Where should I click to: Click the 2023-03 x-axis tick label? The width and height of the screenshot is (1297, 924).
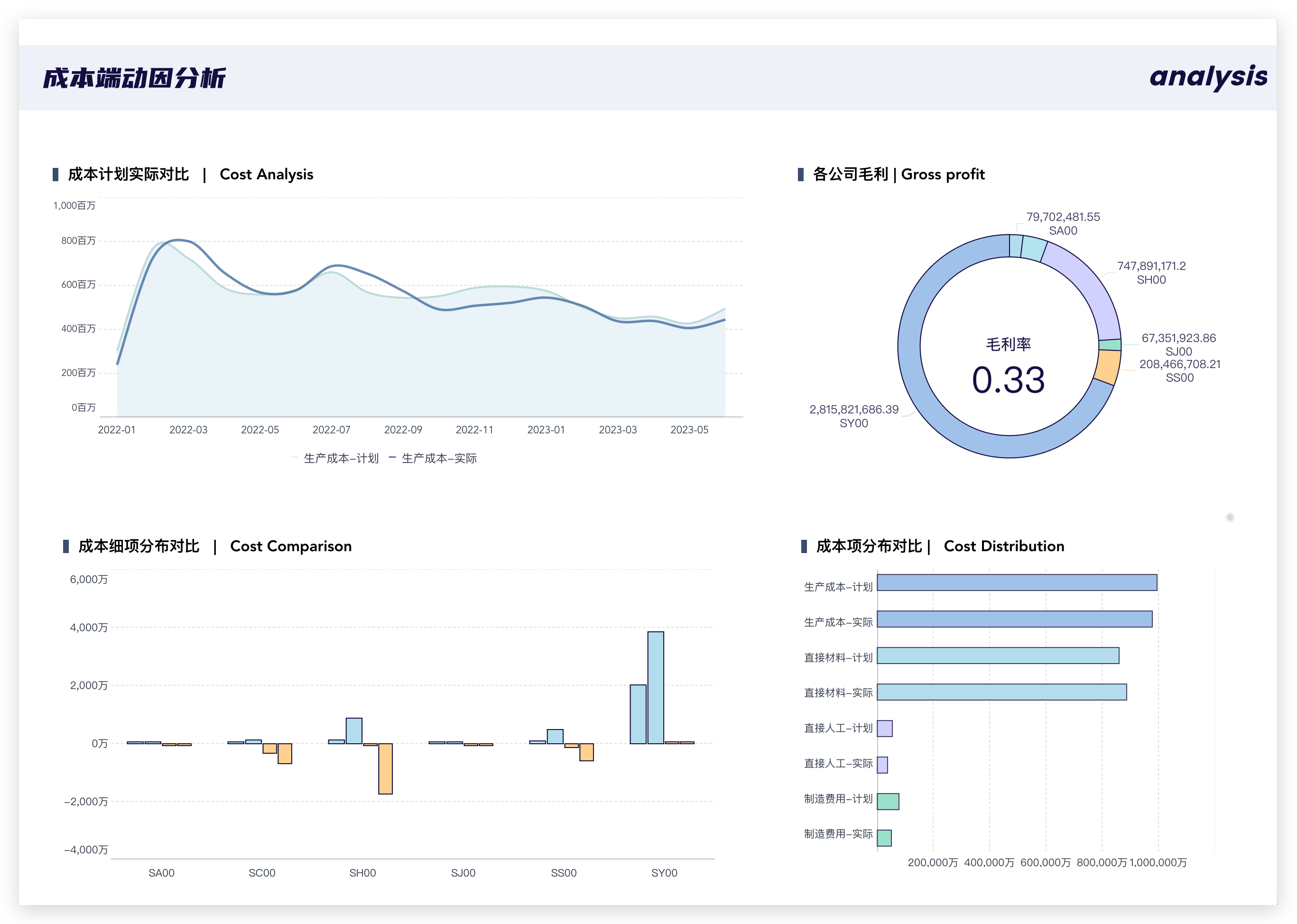pos(618,430)
